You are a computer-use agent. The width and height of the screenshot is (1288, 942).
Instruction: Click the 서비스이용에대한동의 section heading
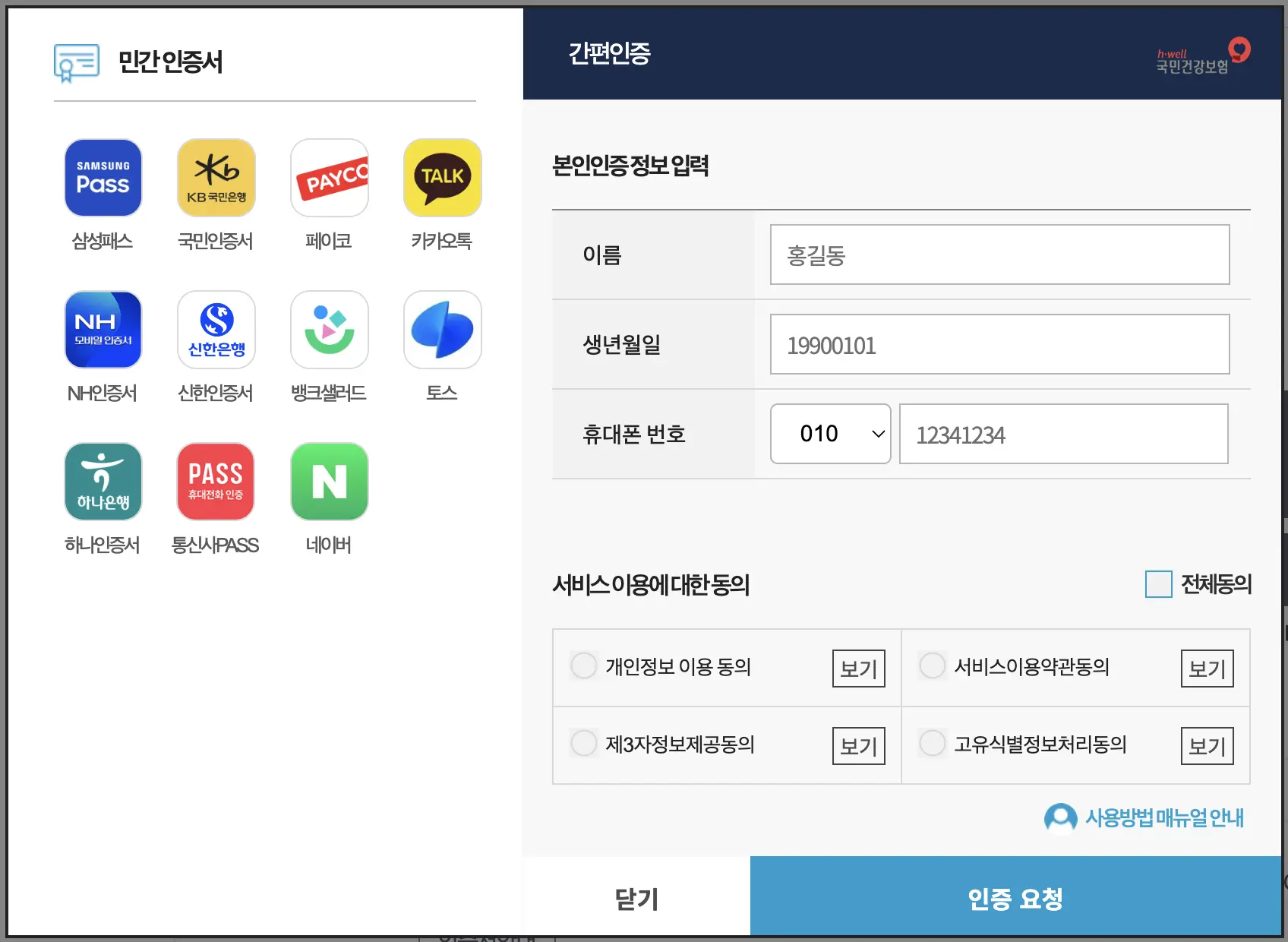tap(651, 585)
